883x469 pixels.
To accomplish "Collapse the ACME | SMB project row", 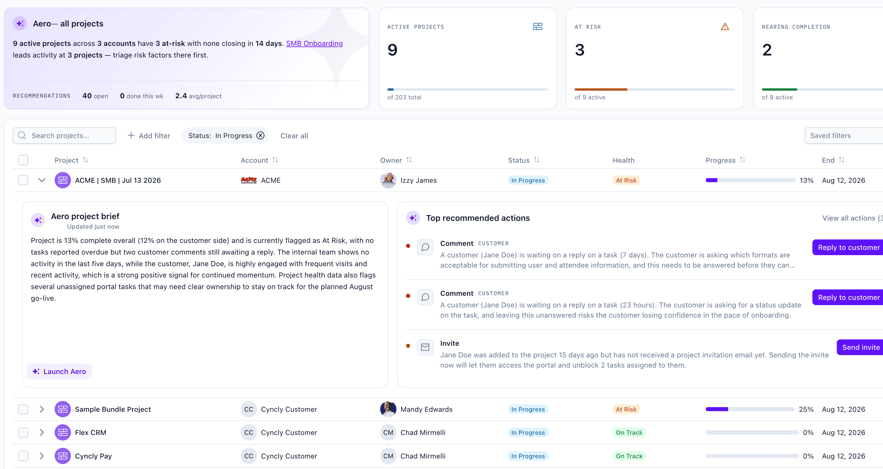I will click(x=42, y=180).
